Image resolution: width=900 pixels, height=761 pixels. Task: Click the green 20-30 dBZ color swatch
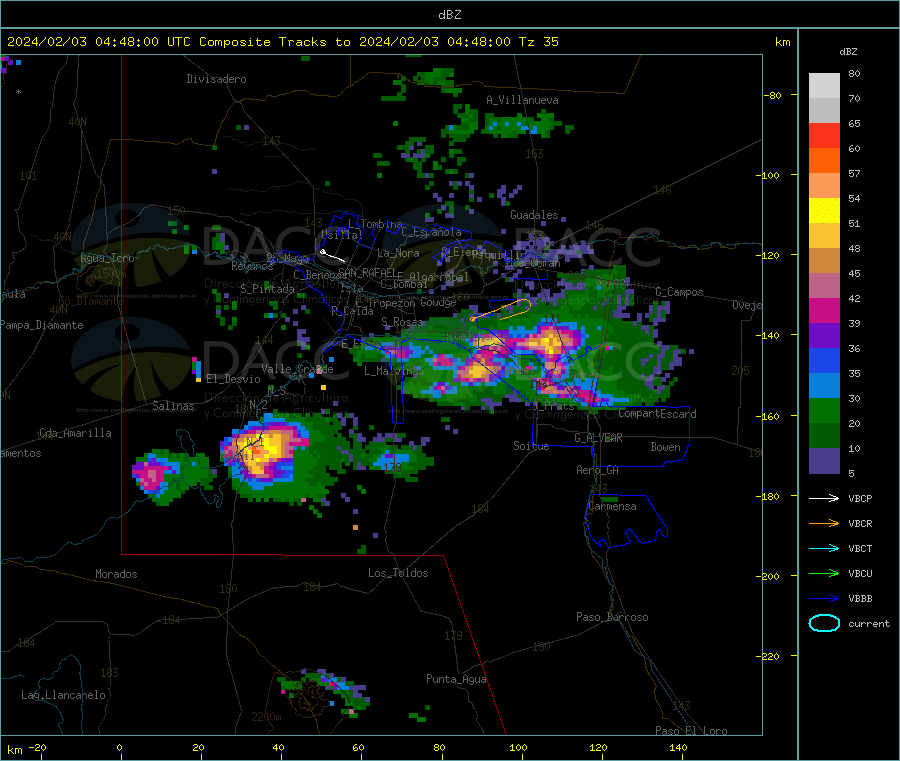[x=824, y=410]
